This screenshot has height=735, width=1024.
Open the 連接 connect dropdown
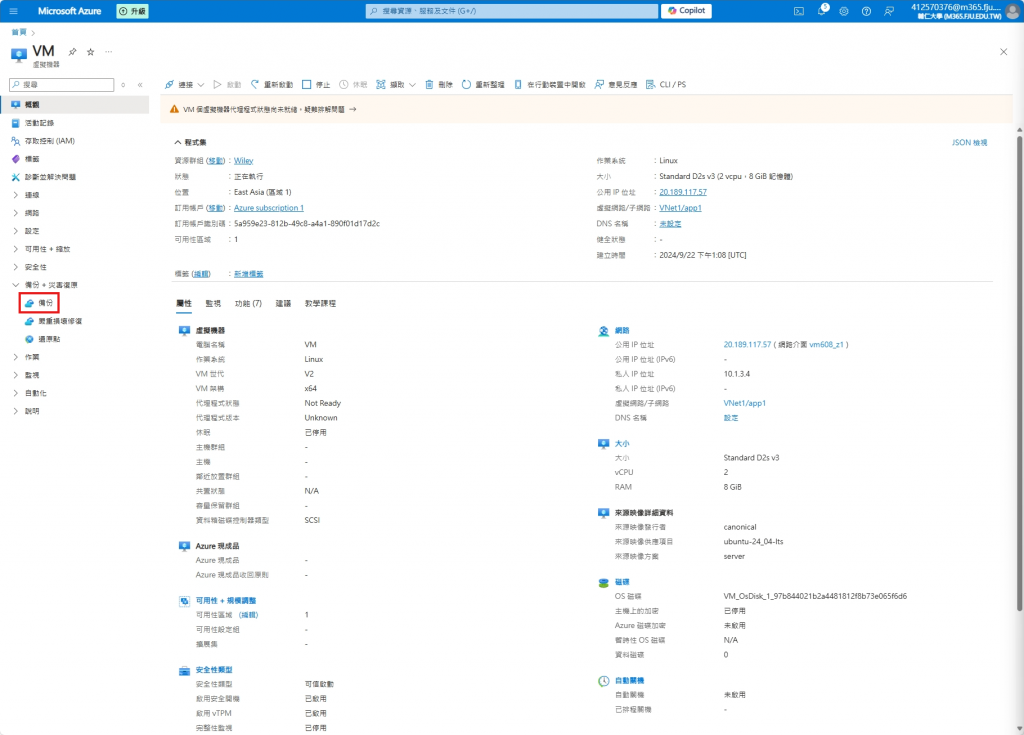[185, 84]
